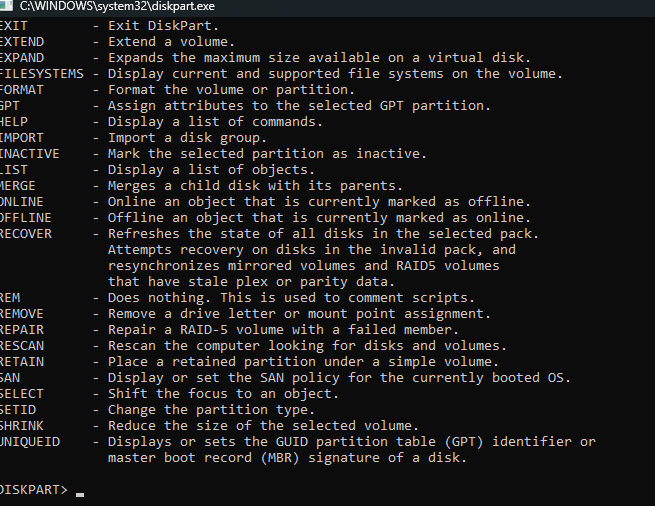Click "master boot record (MBR) signature" line
The height and width of the screenshot is (506, 655).
[286, 458]
